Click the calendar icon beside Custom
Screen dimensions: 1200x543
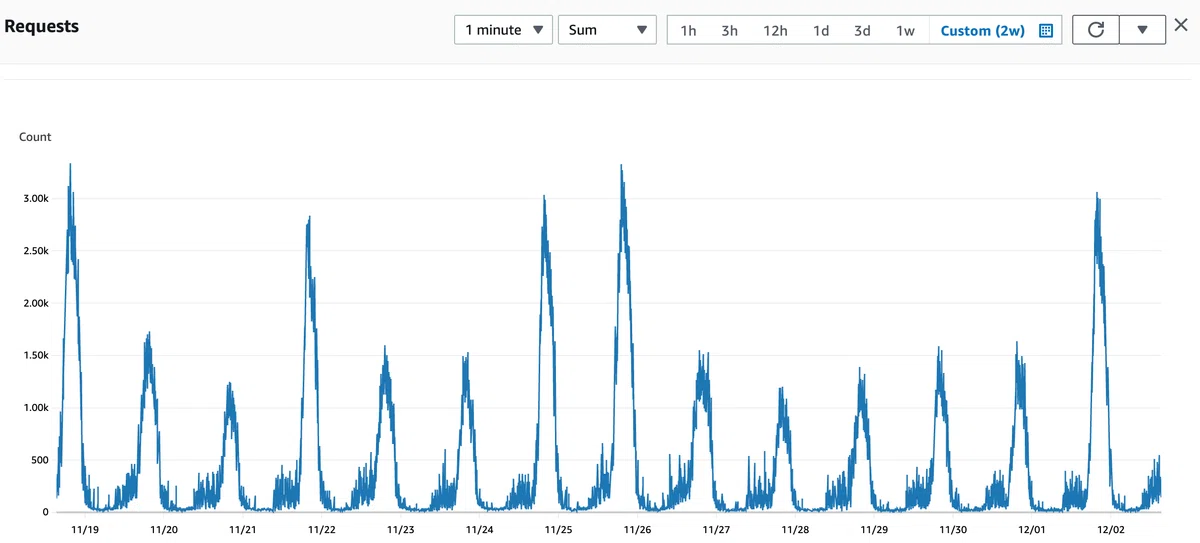1046,30
